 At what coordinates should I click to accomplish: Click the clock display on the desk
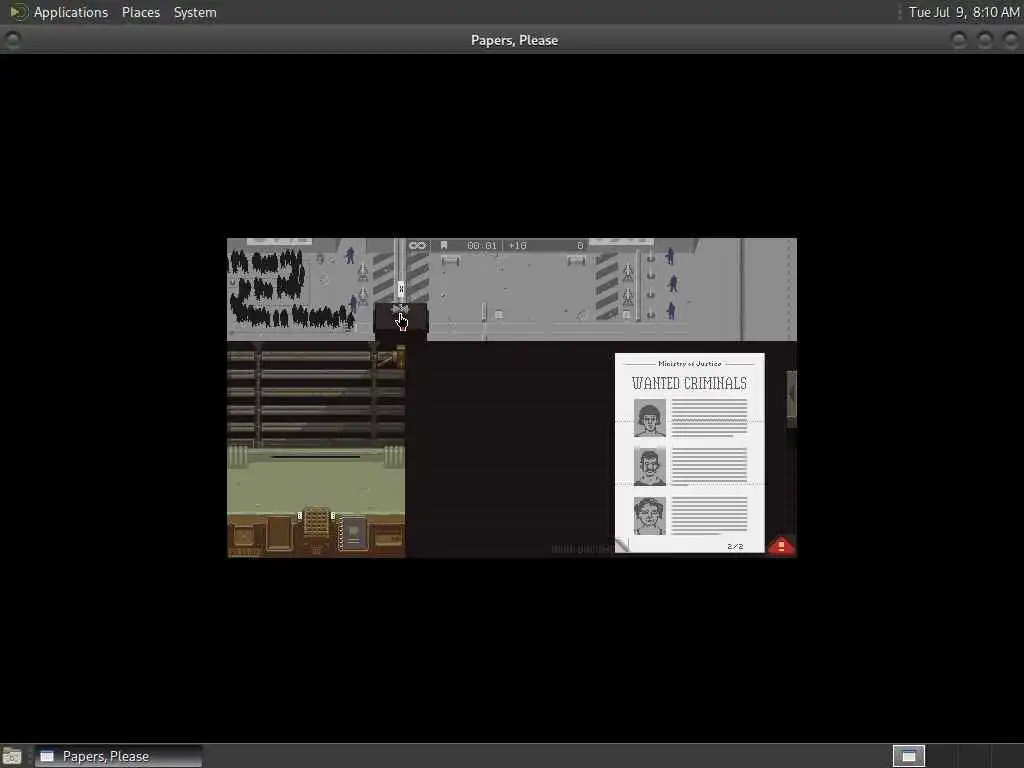coord(244,537)
